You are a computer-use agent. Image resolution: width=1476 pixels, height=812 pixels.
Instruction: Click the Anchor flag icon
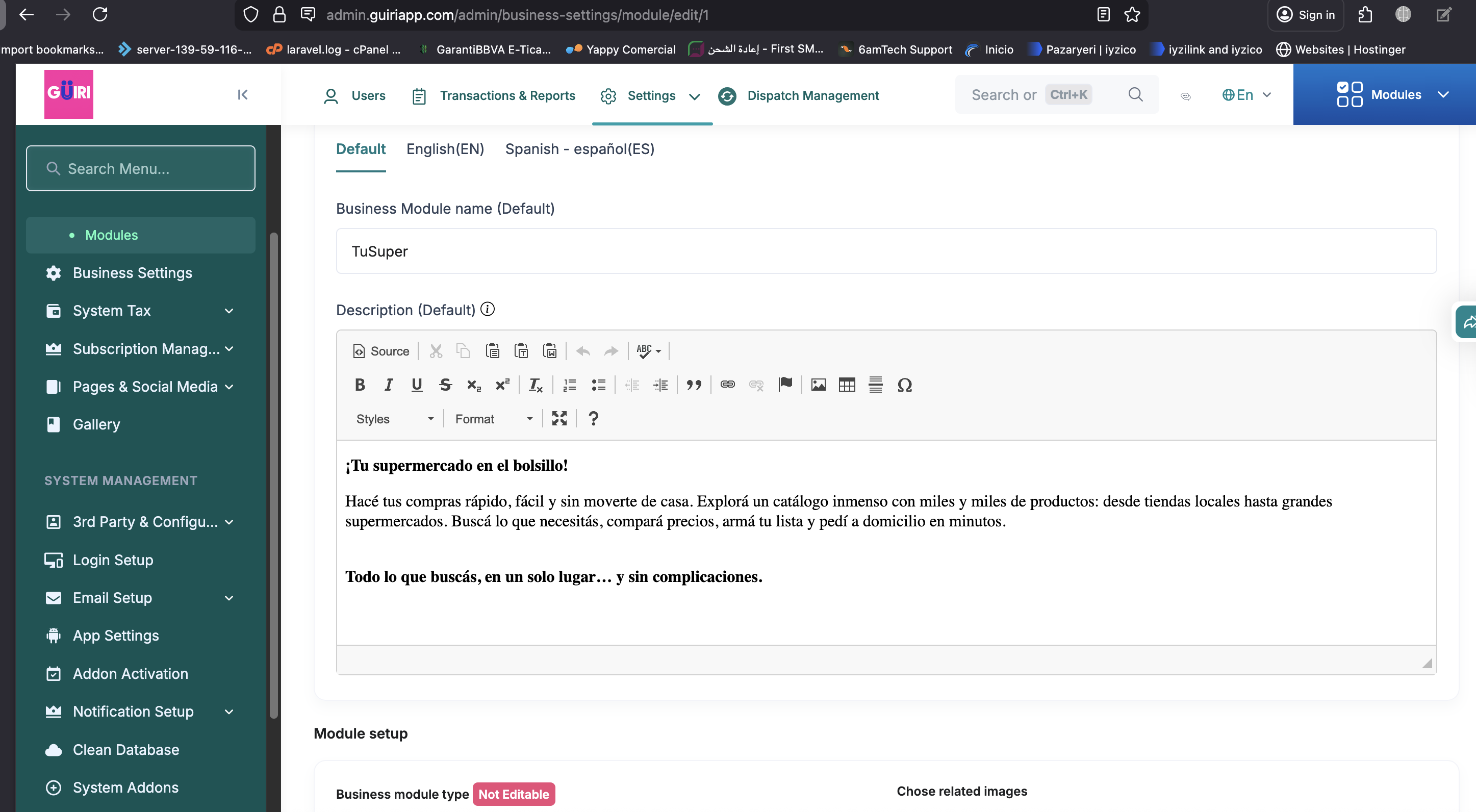click(x=785, y=385)
